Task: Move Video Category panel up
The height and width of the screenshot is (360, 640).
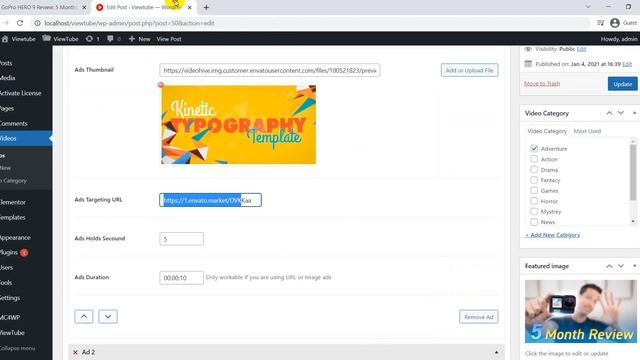Action: [609, 113]
